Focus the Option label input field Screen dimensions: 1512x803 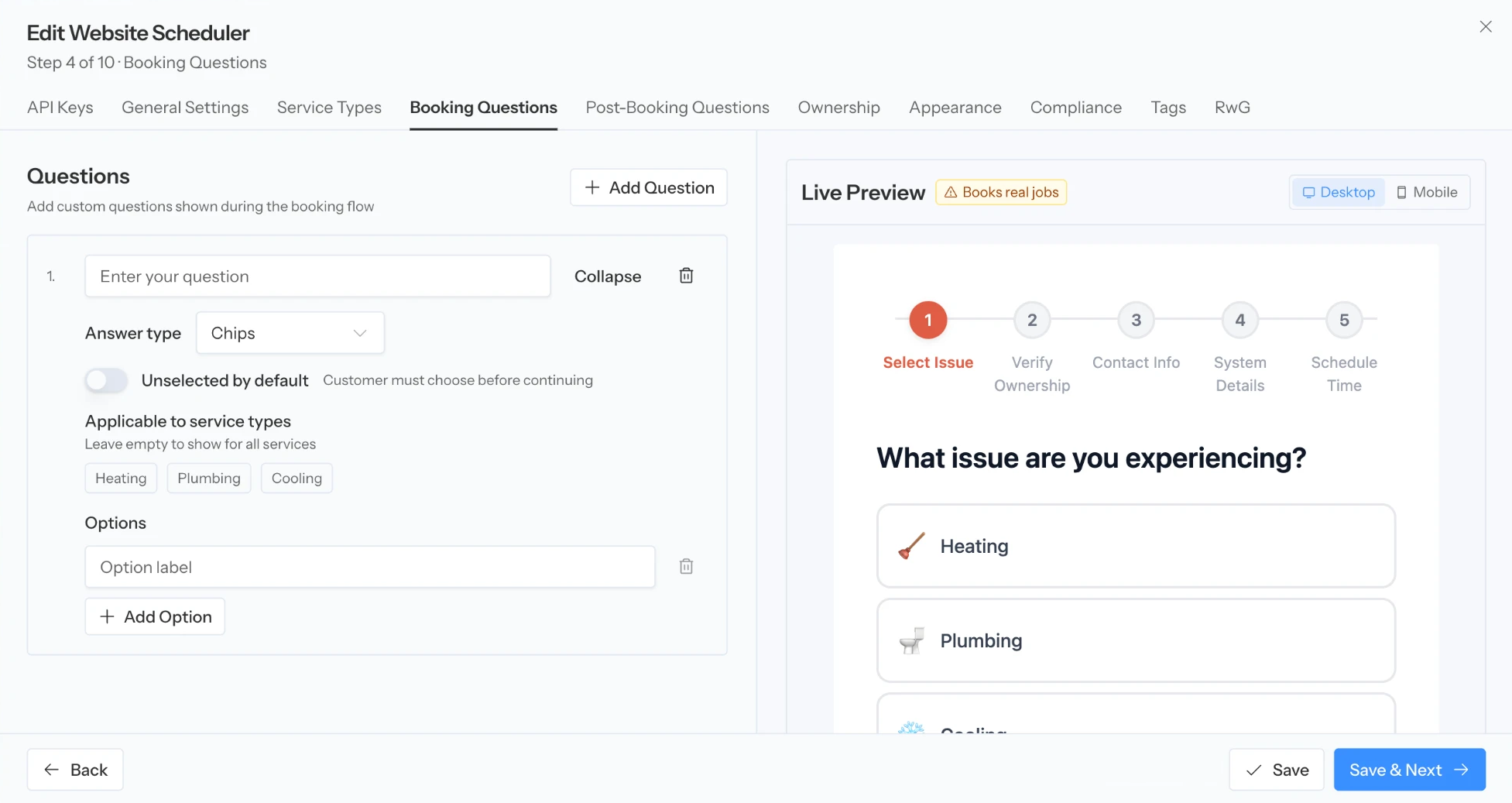coord(370,567)
